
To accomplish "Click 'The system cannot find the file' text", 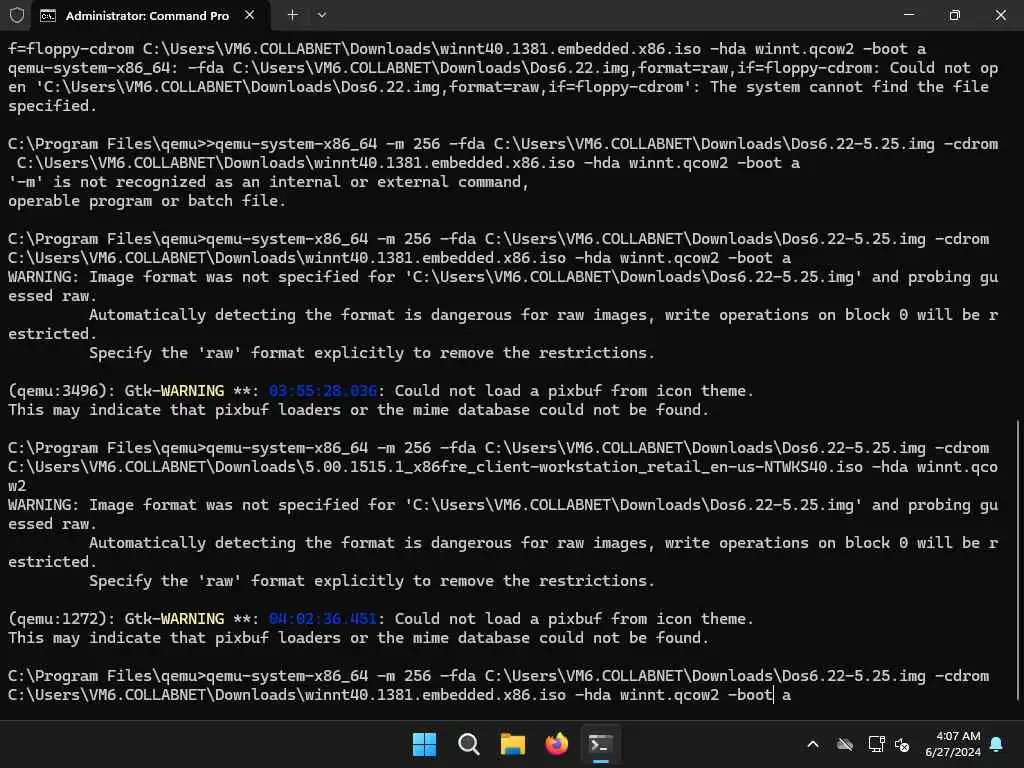I will click(x=850, y=87).
